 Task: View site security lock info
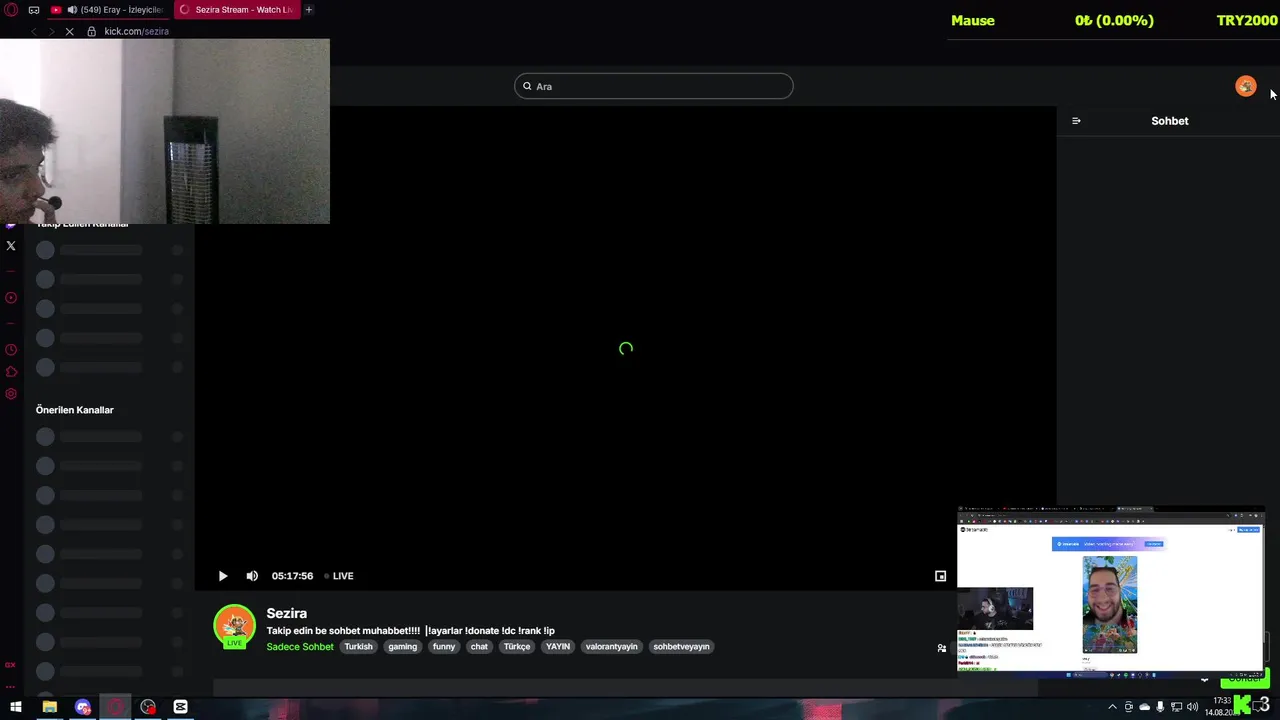(91, 31)
